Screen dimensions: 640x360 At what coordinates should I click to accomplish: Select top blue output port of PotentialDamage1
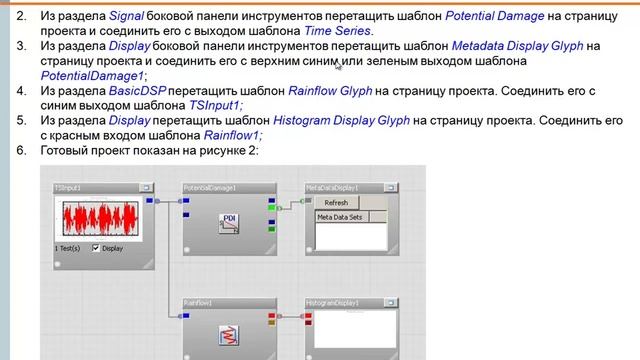[272, 200]
